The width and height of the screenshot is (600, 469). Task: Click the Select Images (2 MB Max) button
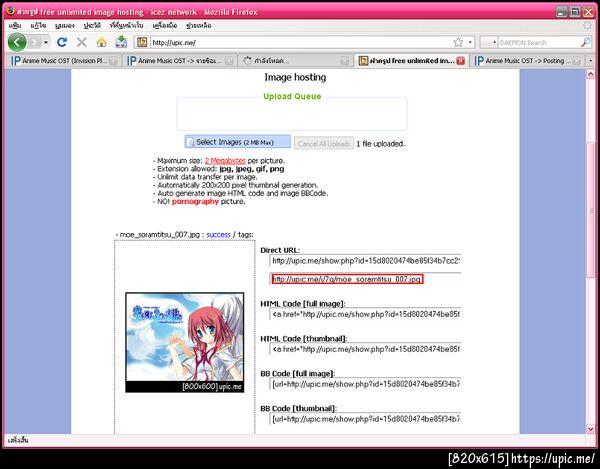[238, 142]
